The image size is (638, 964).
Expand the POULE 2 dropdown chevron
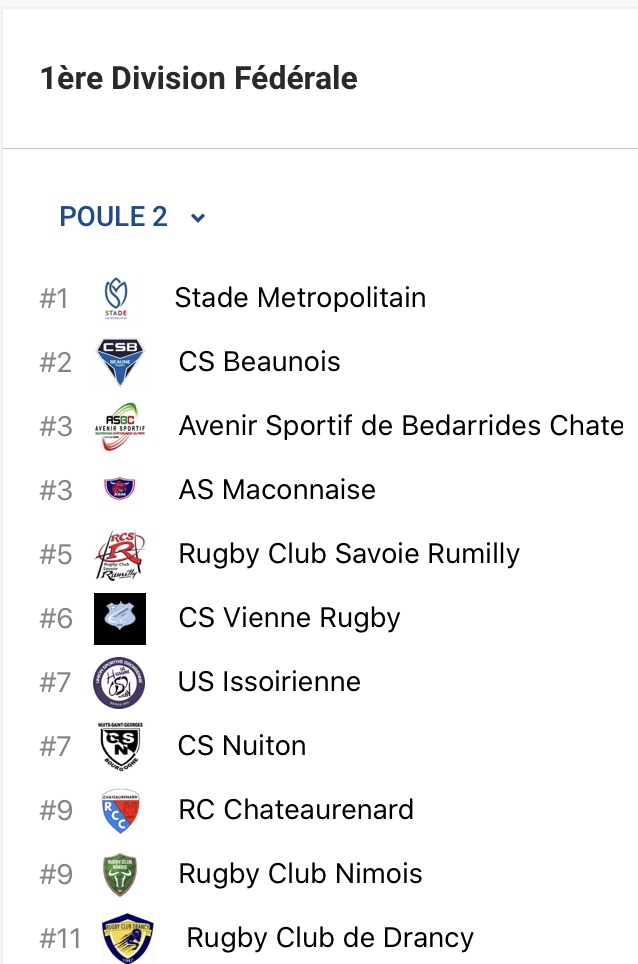[198, 218]
